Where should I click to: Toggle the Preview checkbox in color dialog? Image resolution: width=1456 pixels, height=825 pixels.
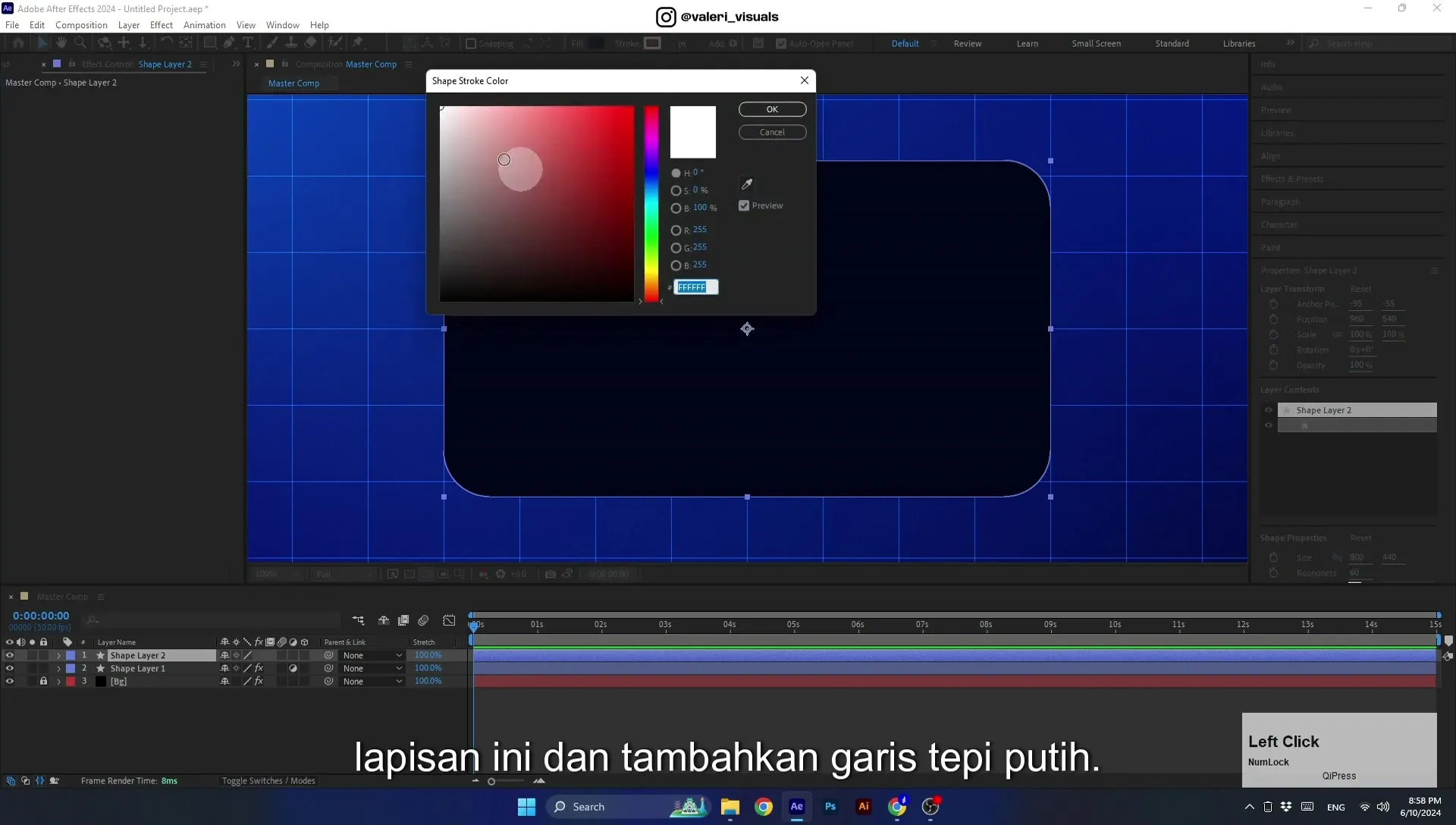pyautogui.click(x=744, y=205)
